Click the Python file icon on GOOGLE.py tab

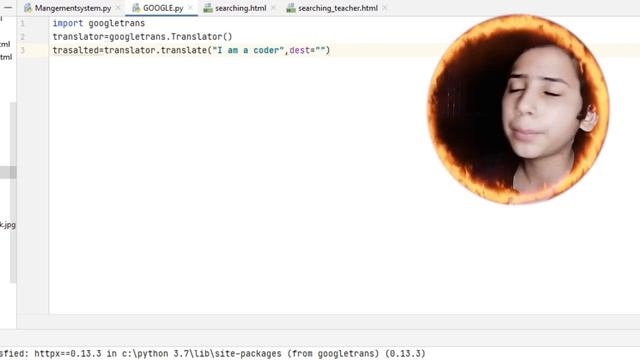click(x=136, y=8)
